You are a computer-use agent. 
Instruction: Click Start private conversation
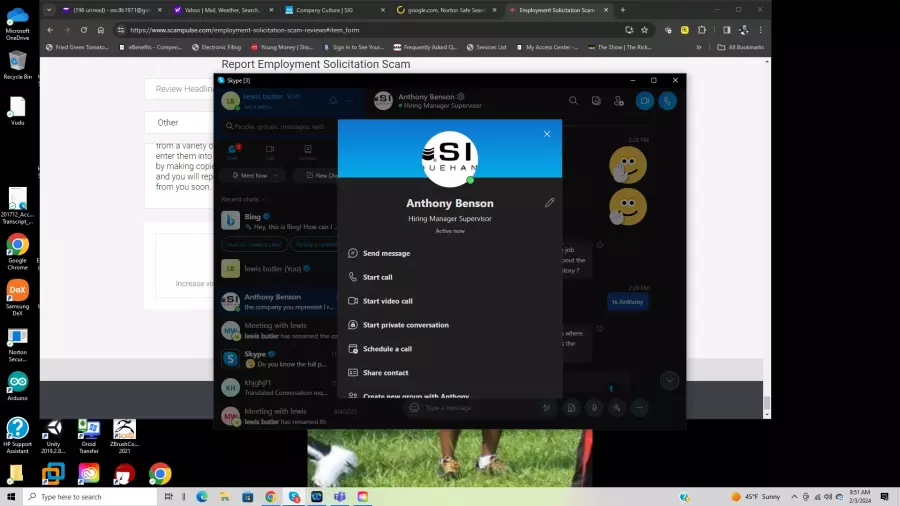point(405,325)
